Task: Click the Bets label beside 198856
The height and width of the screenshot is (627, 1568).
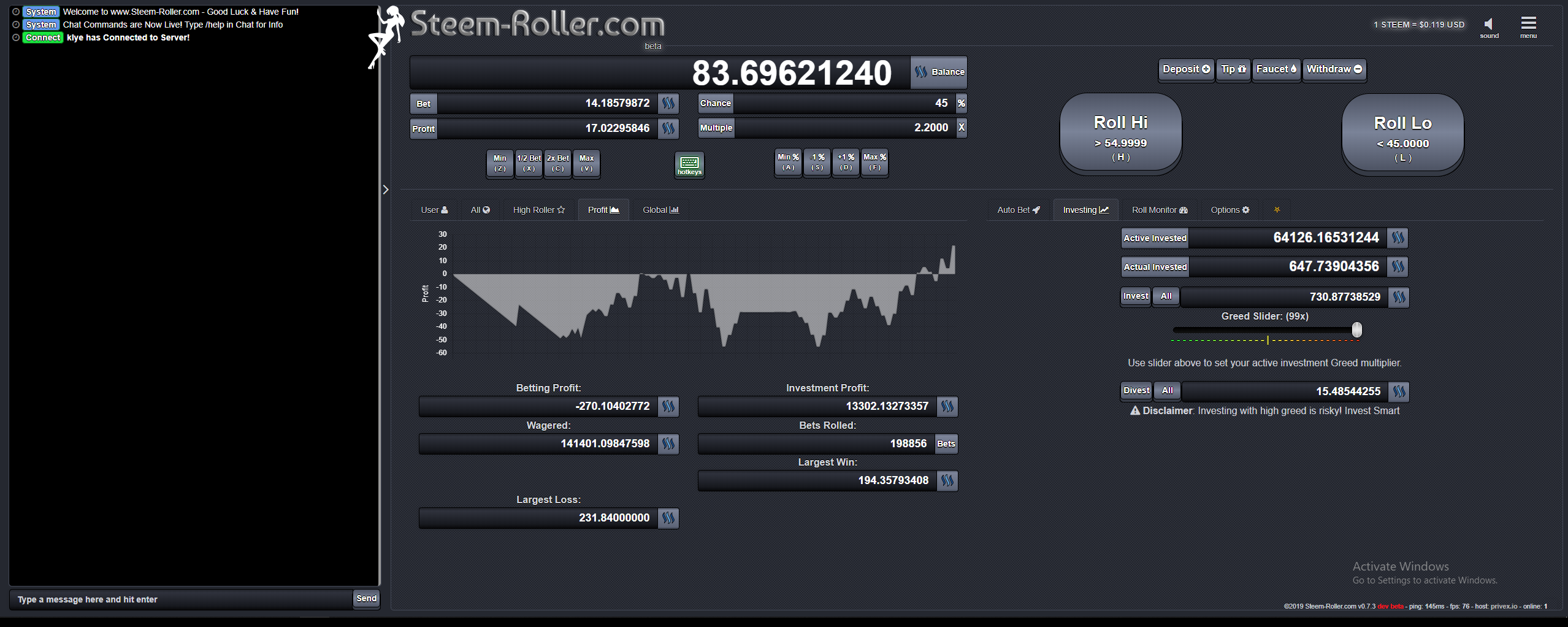Action: tap(946, 444)
